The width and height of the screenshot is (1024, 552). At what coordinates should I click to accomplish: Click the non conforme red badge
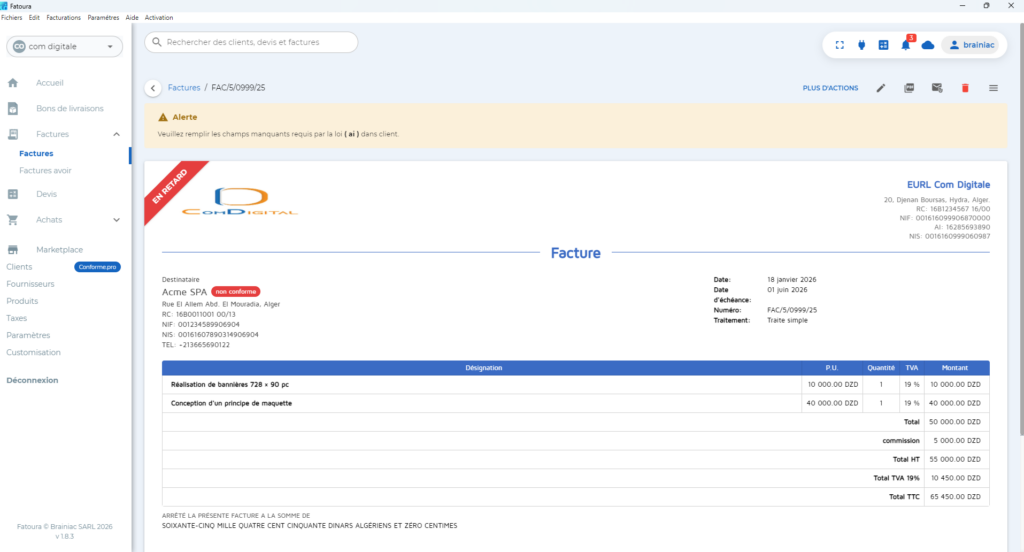[x=236, y=291]
